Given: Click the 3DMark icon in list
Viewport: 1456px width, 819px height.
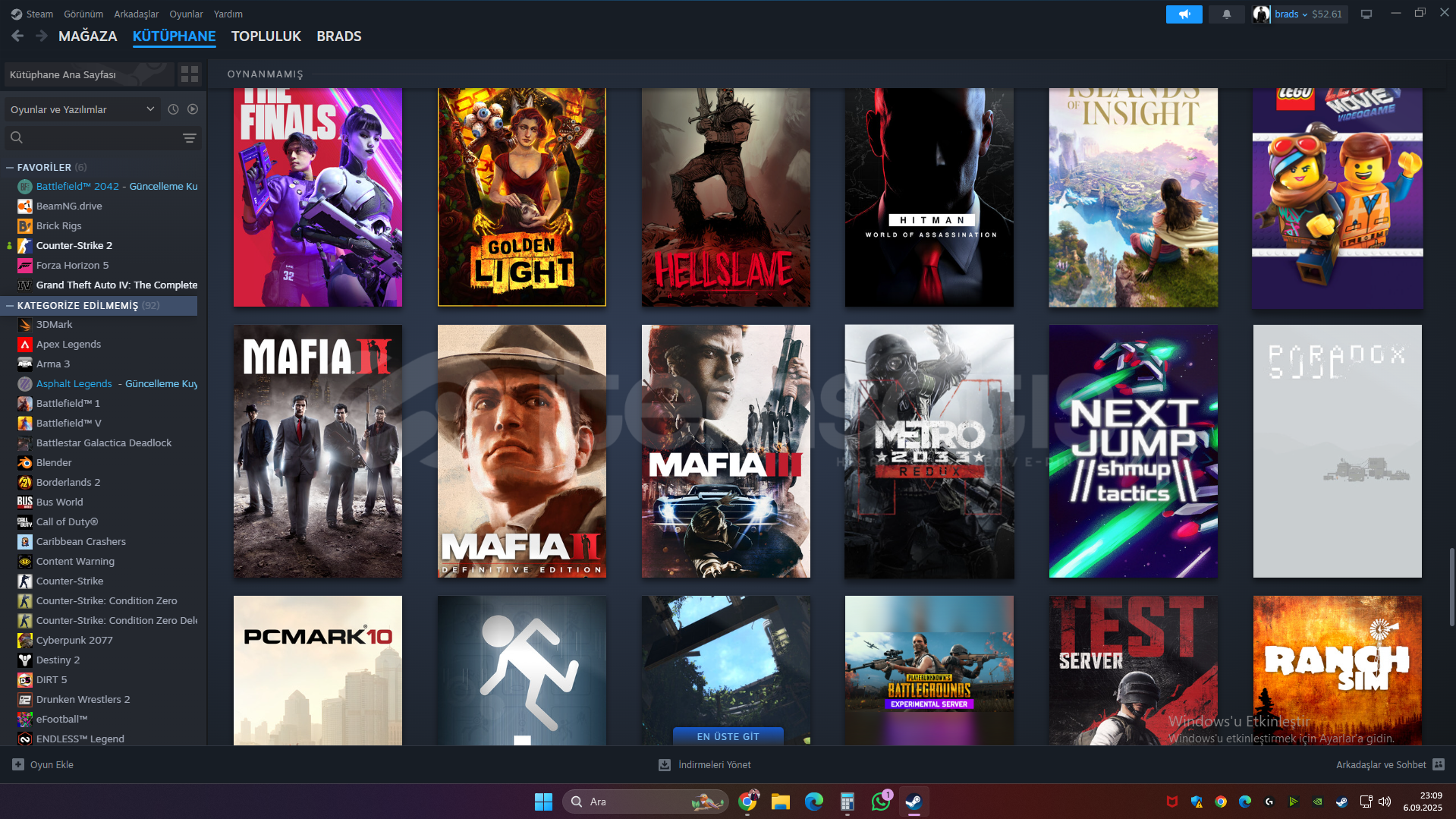Looking at the screenshot, I should [25, 324].
